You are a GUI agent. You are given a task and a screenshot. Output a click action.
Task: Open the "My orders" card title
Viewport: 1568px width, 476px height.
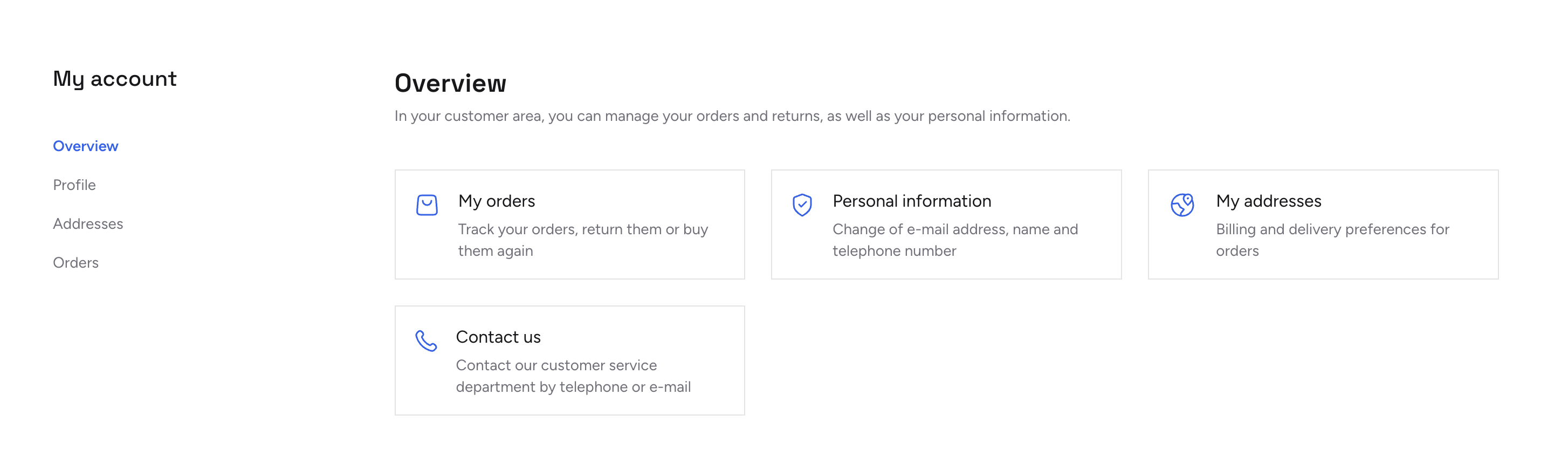(x=497, y=201)
